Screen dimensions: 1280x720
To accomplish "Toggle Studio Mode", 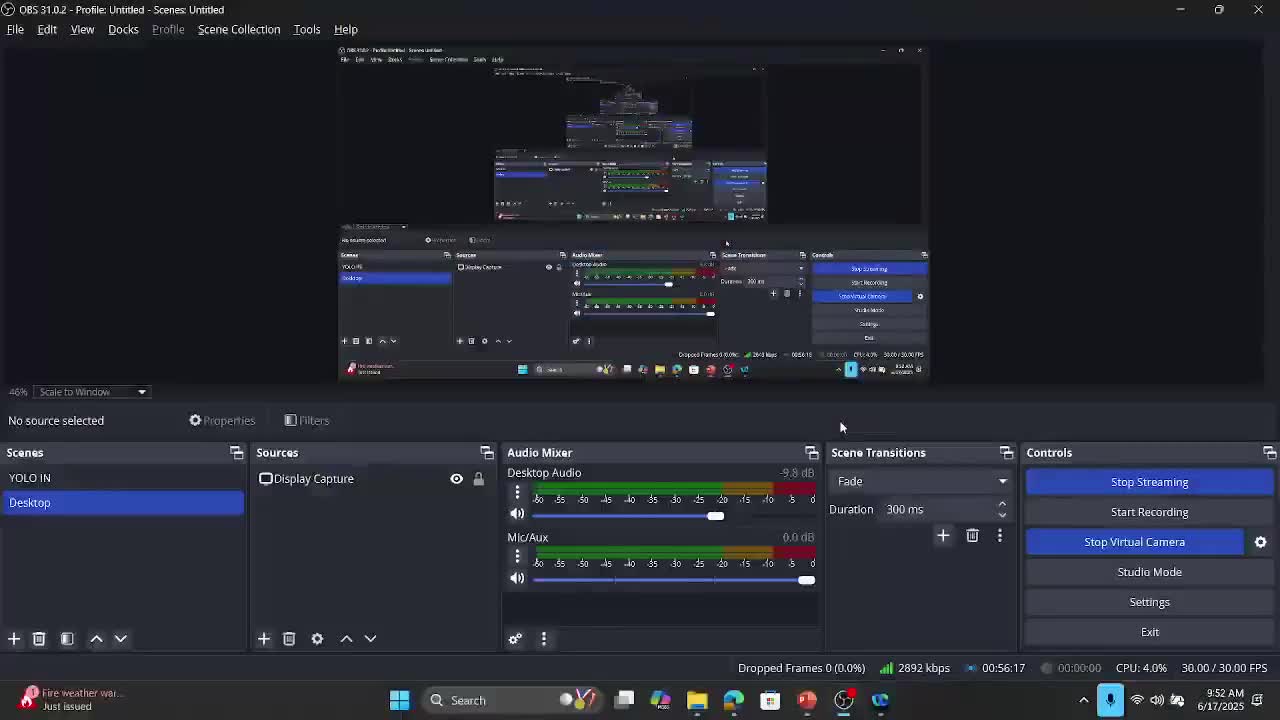I will coord(1149,572).
